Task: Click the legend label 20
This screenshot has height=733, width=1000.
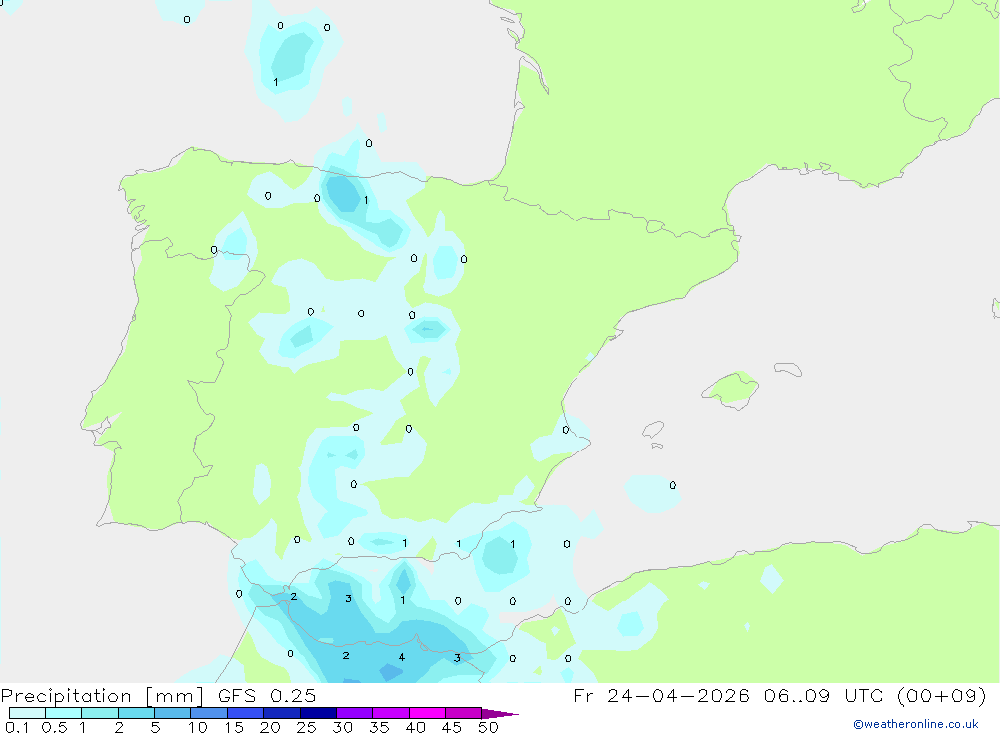Action: point(270,727)
